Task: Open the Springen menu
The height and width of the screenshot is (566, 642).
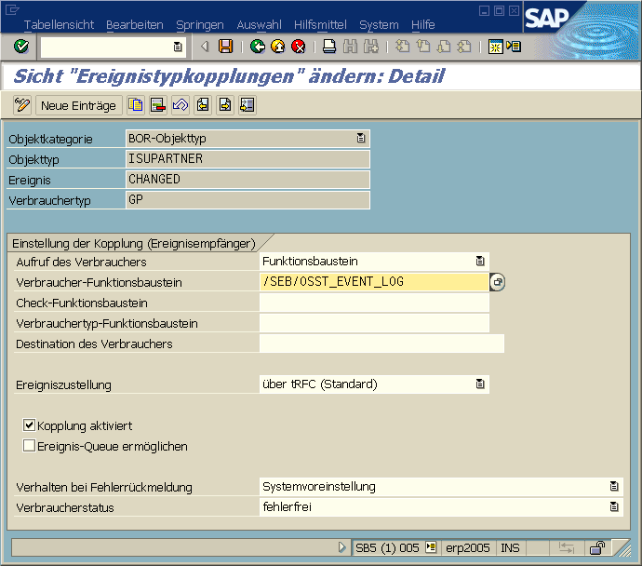Action: point(200,24)
